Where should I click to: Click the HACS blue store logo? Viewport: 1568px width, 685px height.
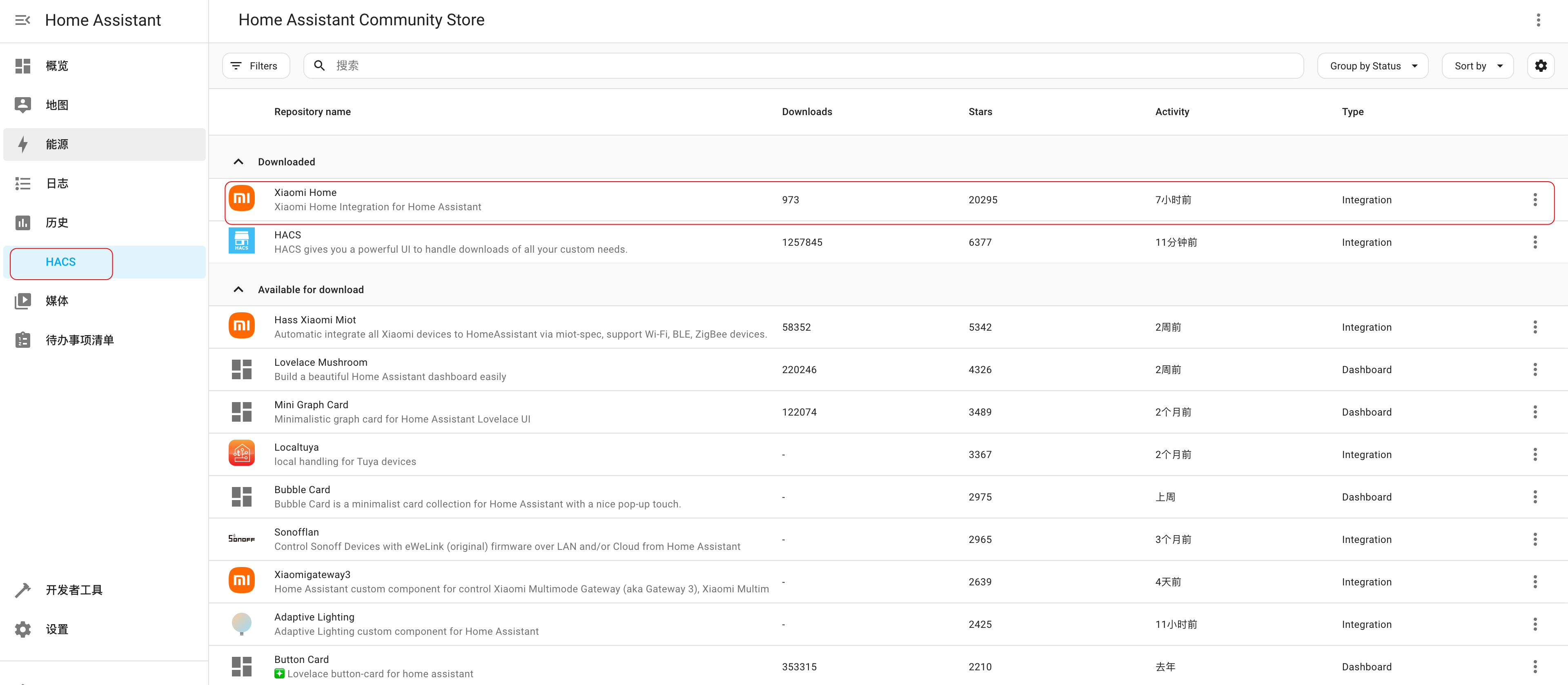click(242, 241)
